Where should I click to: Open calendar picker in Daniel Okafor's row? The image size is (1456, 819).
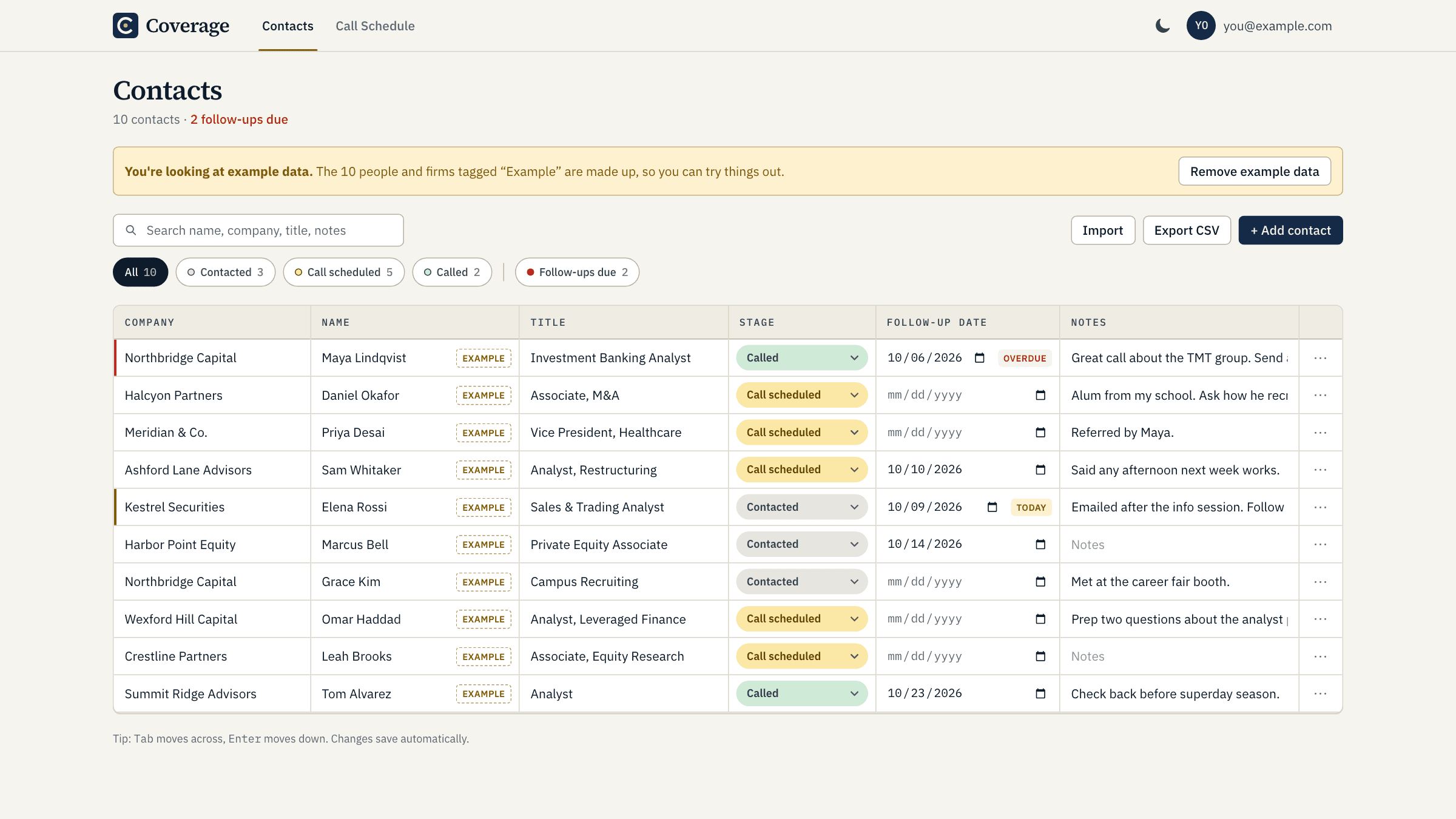1040,395
